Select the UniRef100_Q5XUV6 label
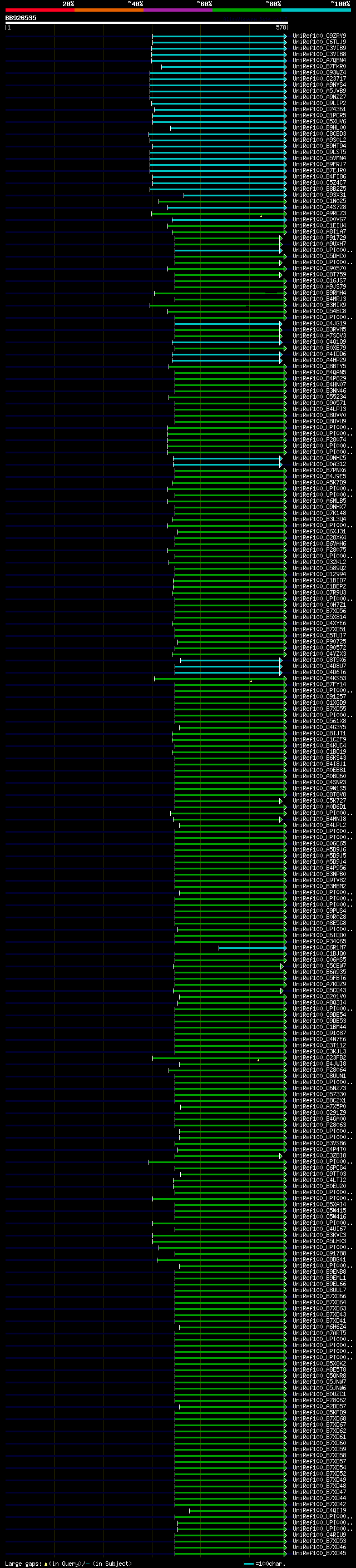This screenshot has width=356, height=1568. click(x=319, y=121)
